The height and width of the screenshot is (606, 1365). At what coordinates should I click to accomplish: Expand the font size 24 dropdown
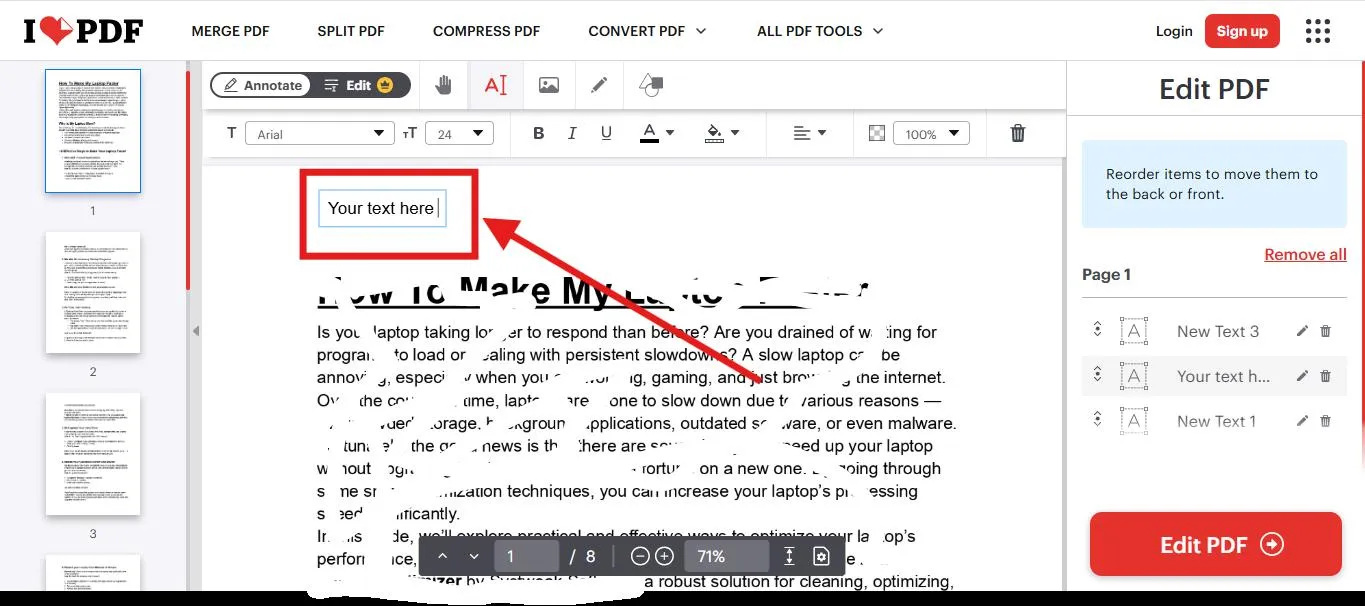(x=460, y=134)
